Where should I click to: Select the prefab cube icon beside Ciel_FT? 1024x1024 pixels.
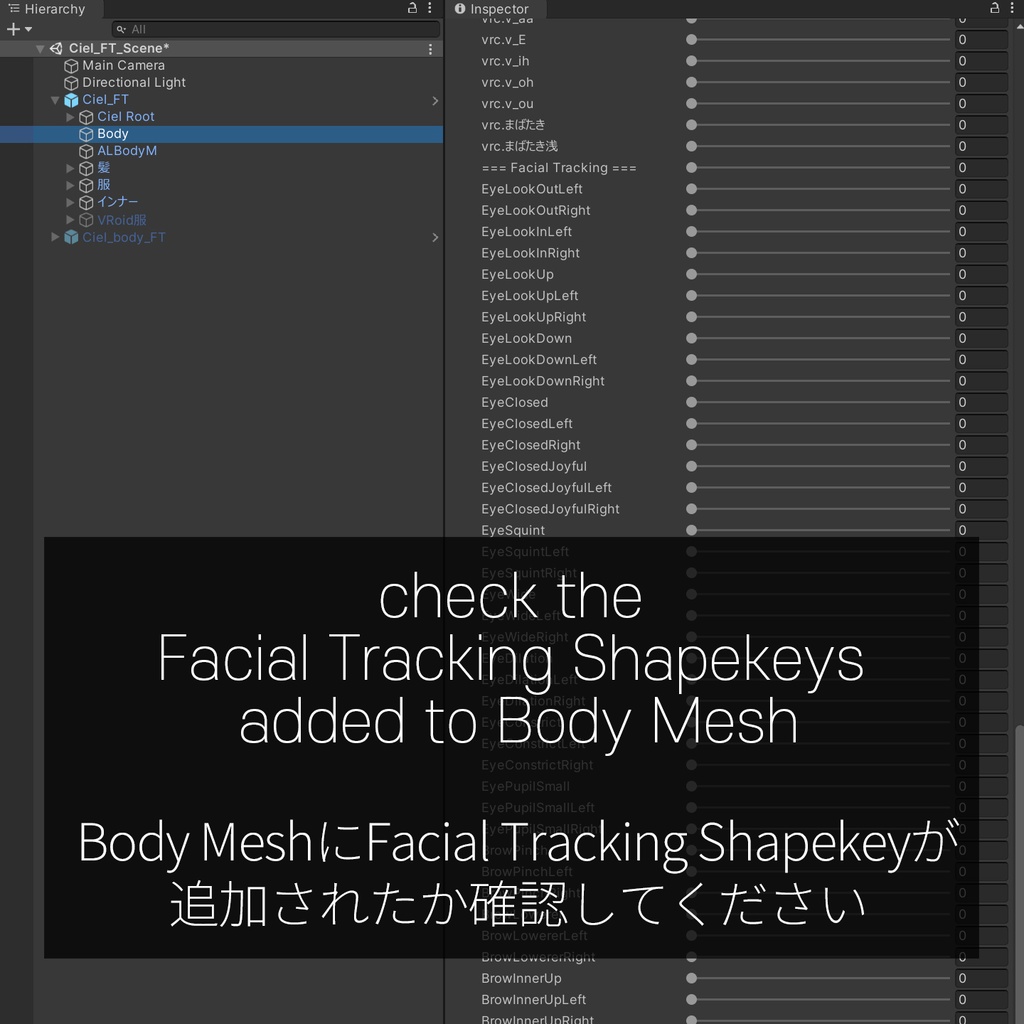coord(71,99)
